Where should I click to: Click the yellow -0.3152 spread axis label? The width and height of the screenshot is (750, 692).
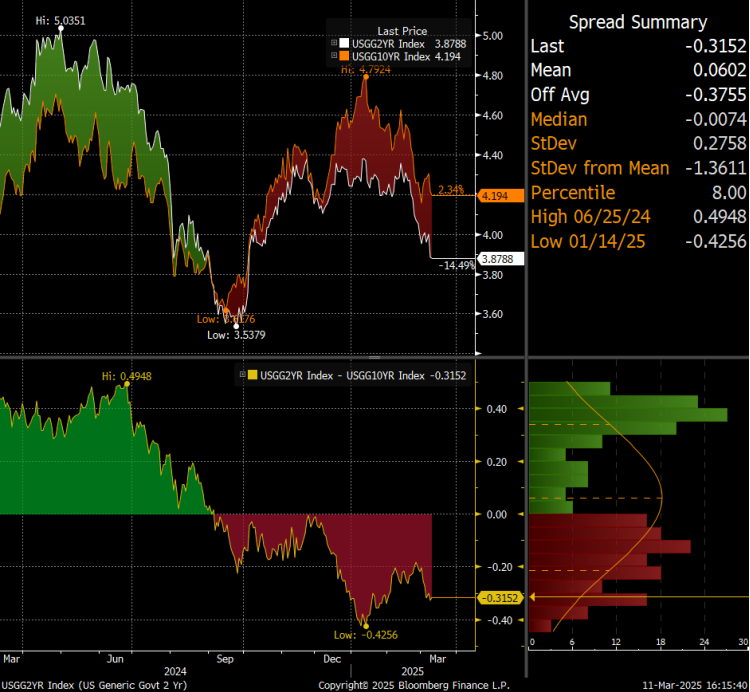click(497, 598)
